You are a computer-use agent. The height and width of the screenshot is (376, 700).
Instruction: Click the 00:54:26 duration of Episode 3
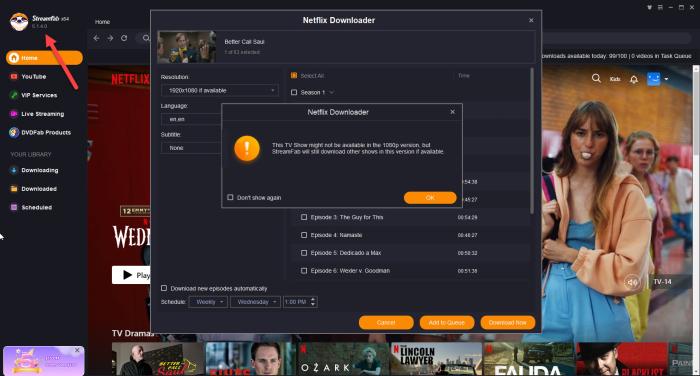(x=467, y=217)
